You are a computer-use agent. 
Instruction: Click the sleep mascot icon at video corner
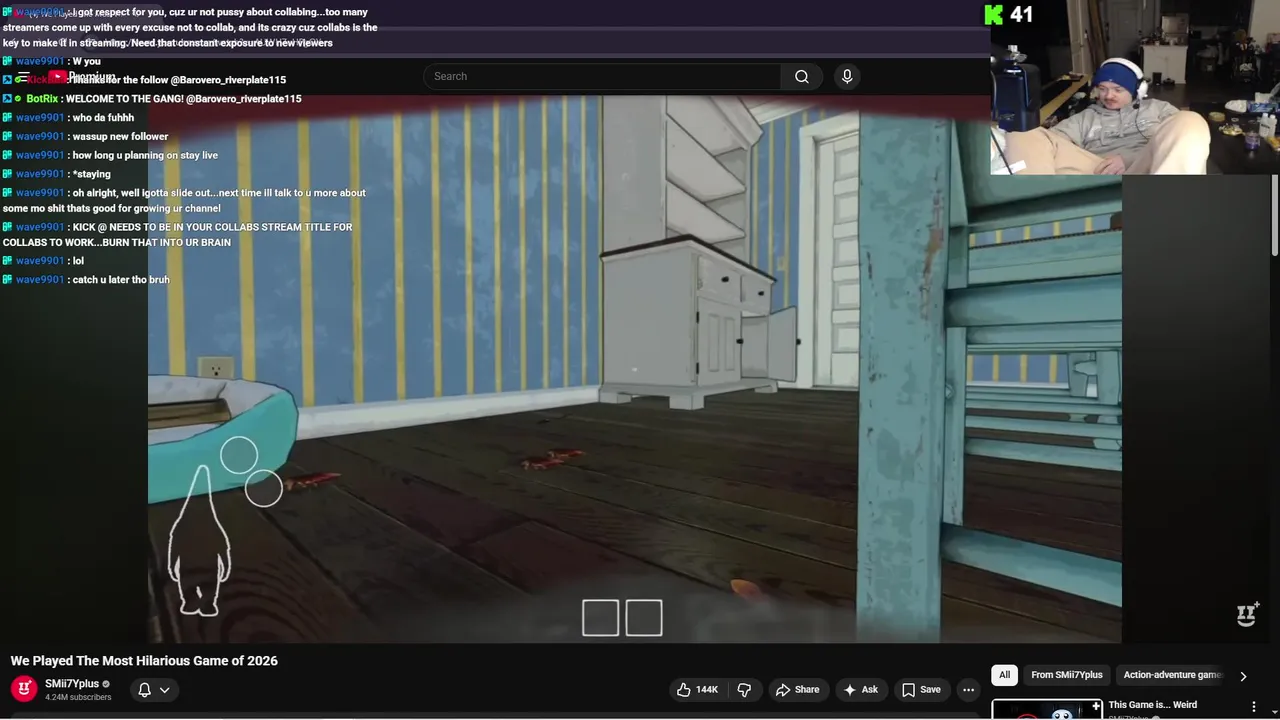pyautogui.click(x=1247, y=614)
